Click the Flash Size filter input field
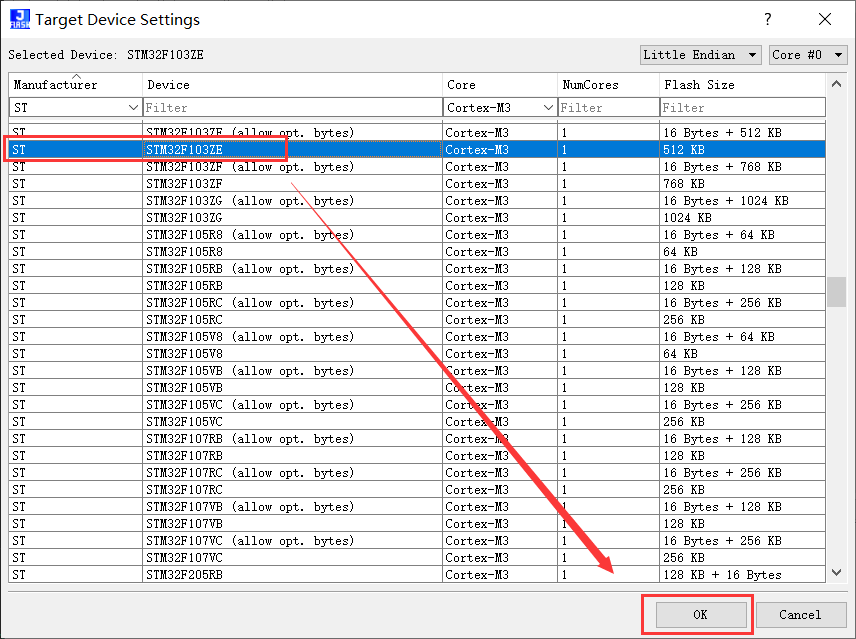 [742, 108]
